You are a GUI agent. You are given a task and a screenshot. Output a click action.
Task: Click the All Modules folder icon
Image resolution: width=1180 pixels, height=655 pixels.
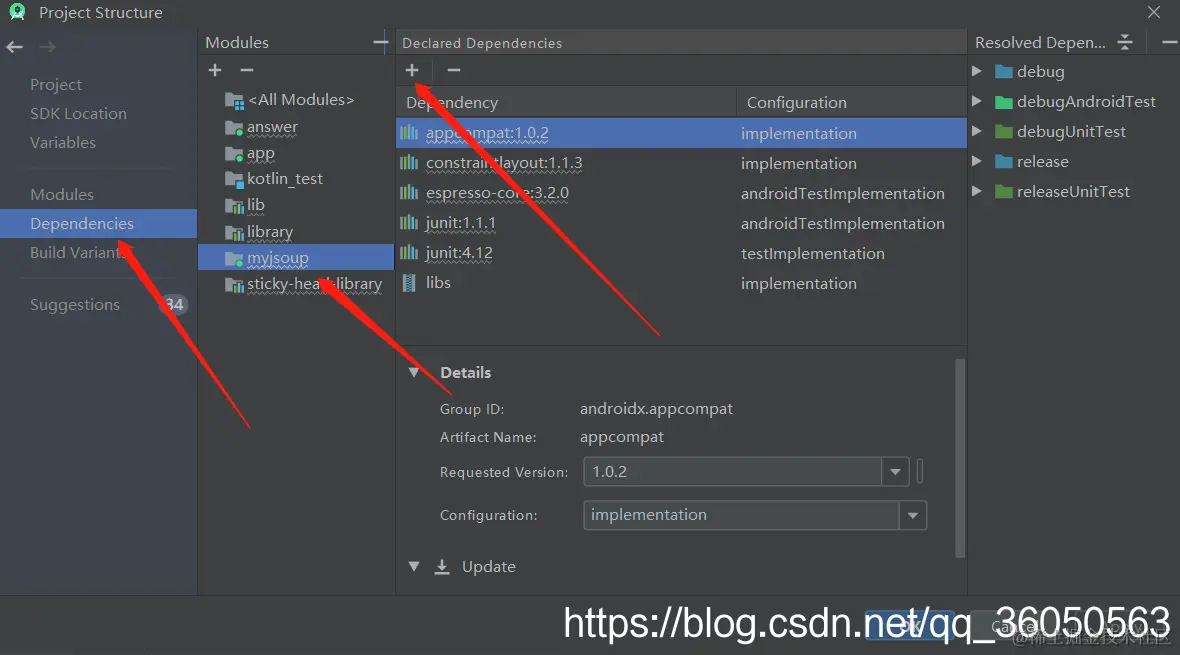click(235, 100)
